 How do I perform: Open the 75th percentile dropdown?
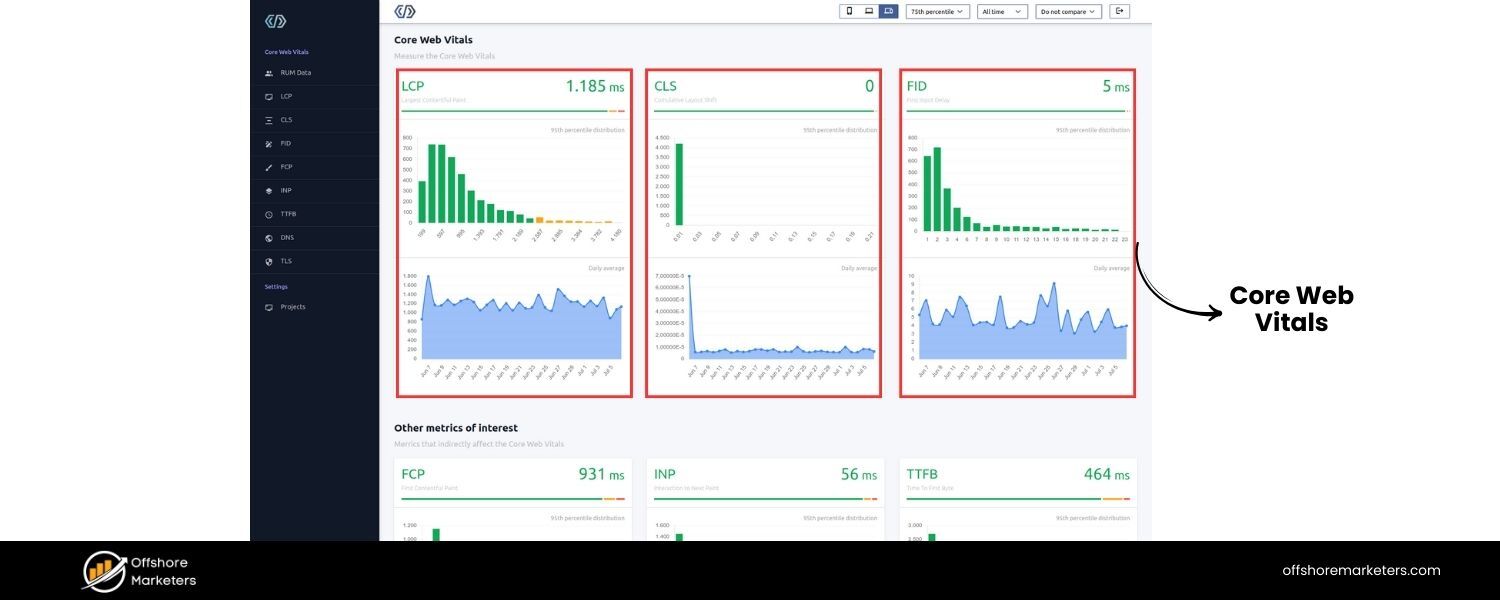(x=937, y=11)
